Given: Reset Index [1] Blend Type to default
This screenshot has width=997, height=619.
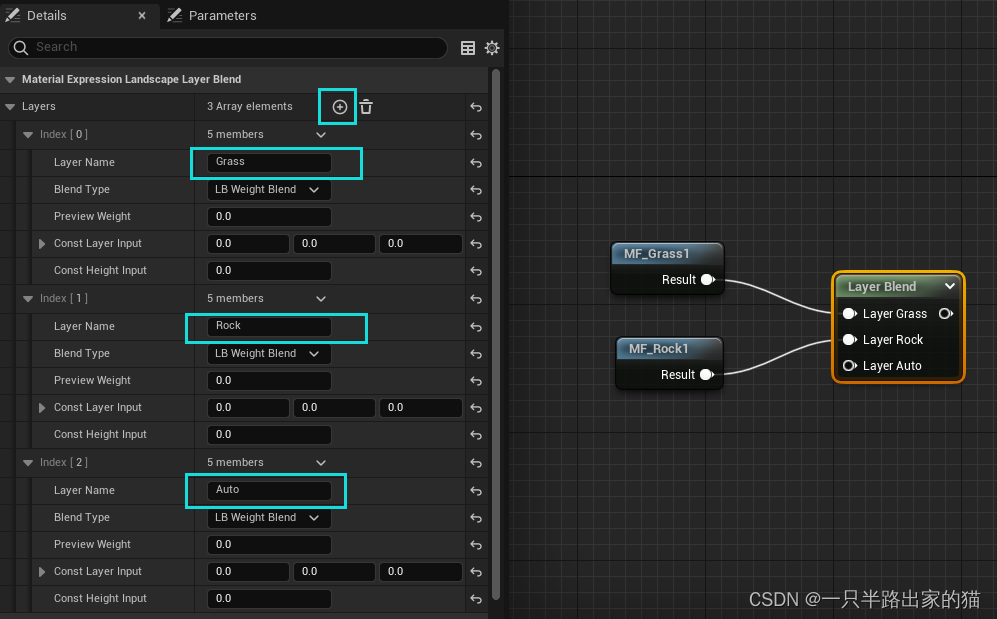Looking at the screenshot, I should (x=476, y=353).
